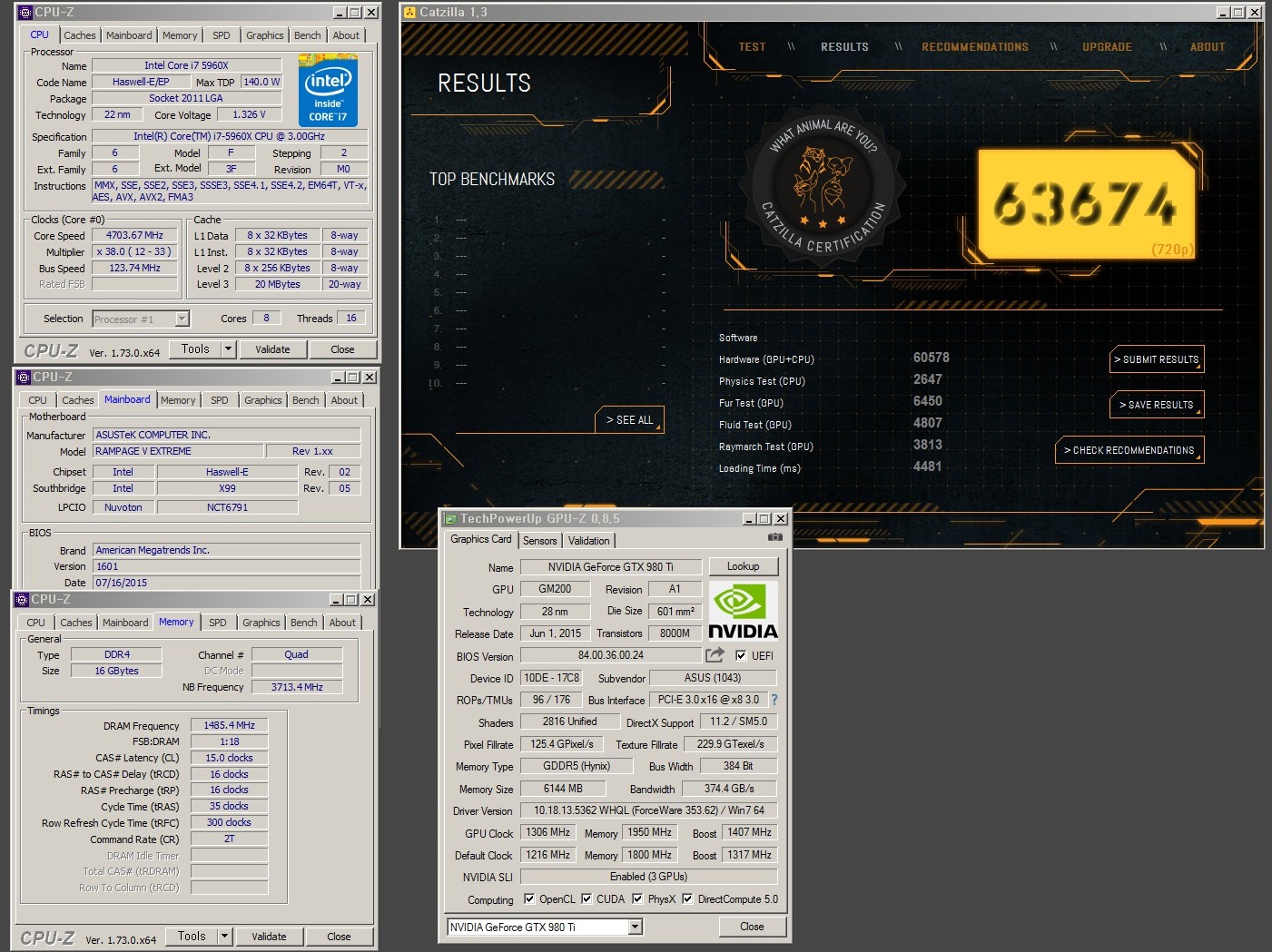1272x952 pixels.
Task: Click the GPU-Z title bar app icon
Action: pyautogui.click(x=449, y=518)
